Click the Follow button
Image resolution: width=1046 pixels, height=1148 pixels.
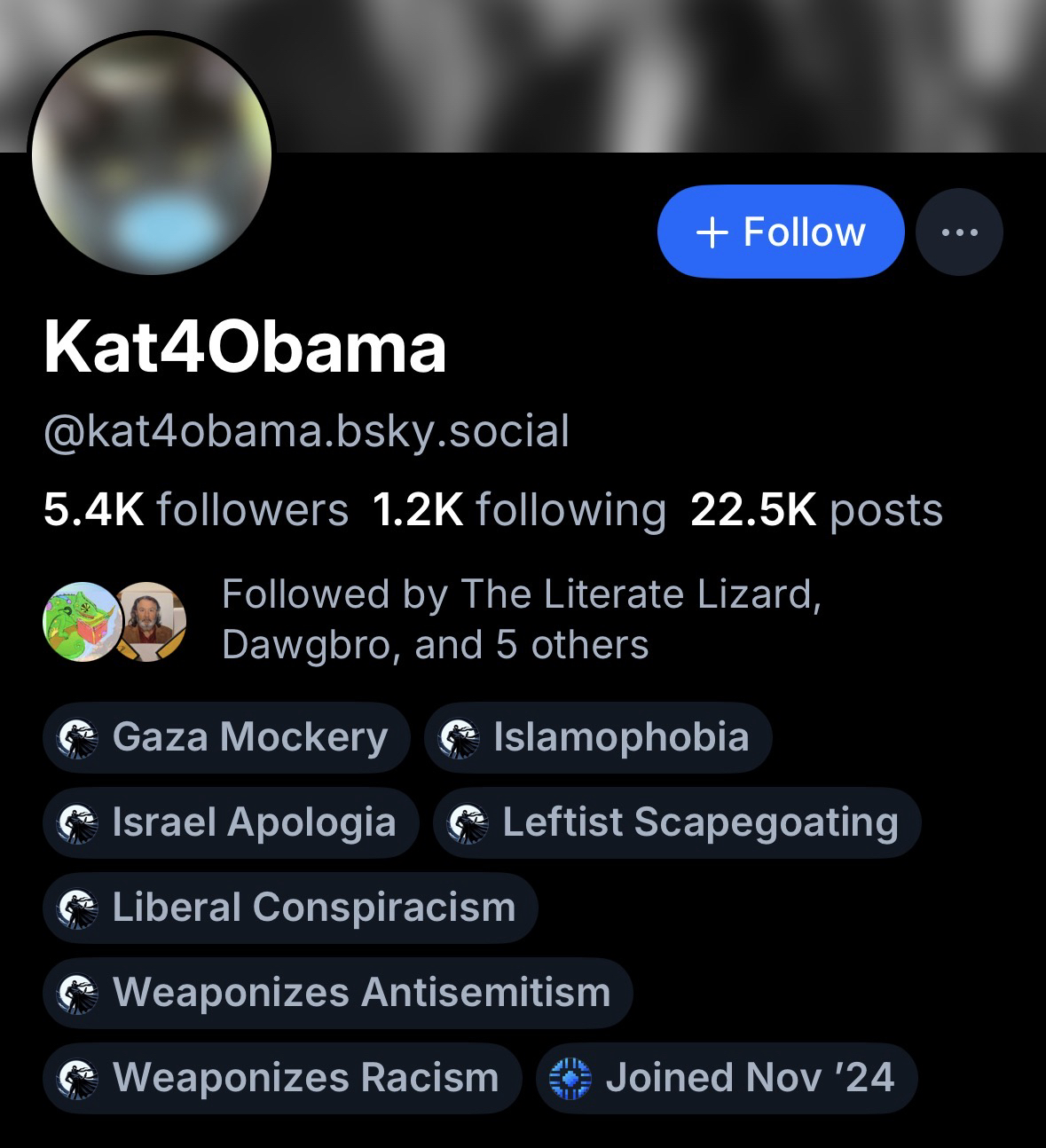coord(780,232)
